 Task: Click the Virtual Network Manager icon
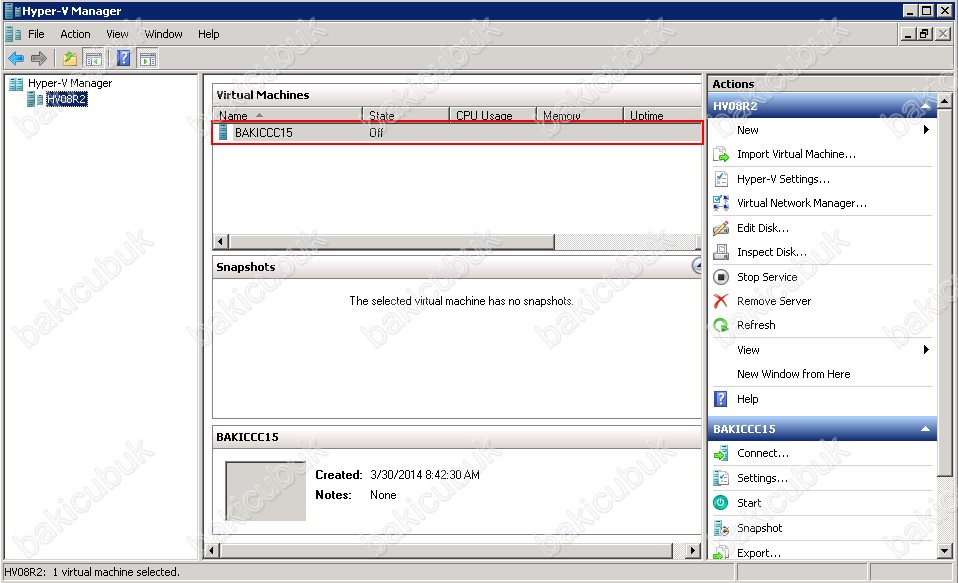tap(721, 203)
